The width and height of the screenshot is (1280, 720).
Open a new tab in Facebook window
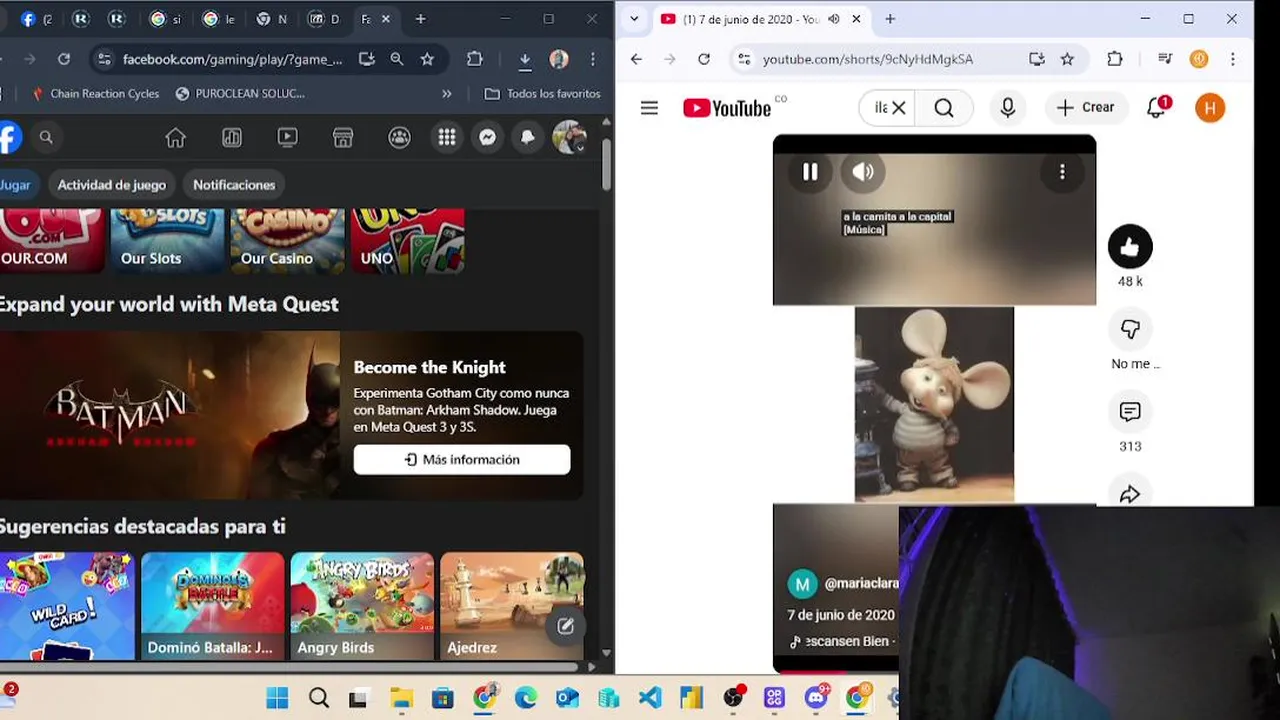pos(420,19)
